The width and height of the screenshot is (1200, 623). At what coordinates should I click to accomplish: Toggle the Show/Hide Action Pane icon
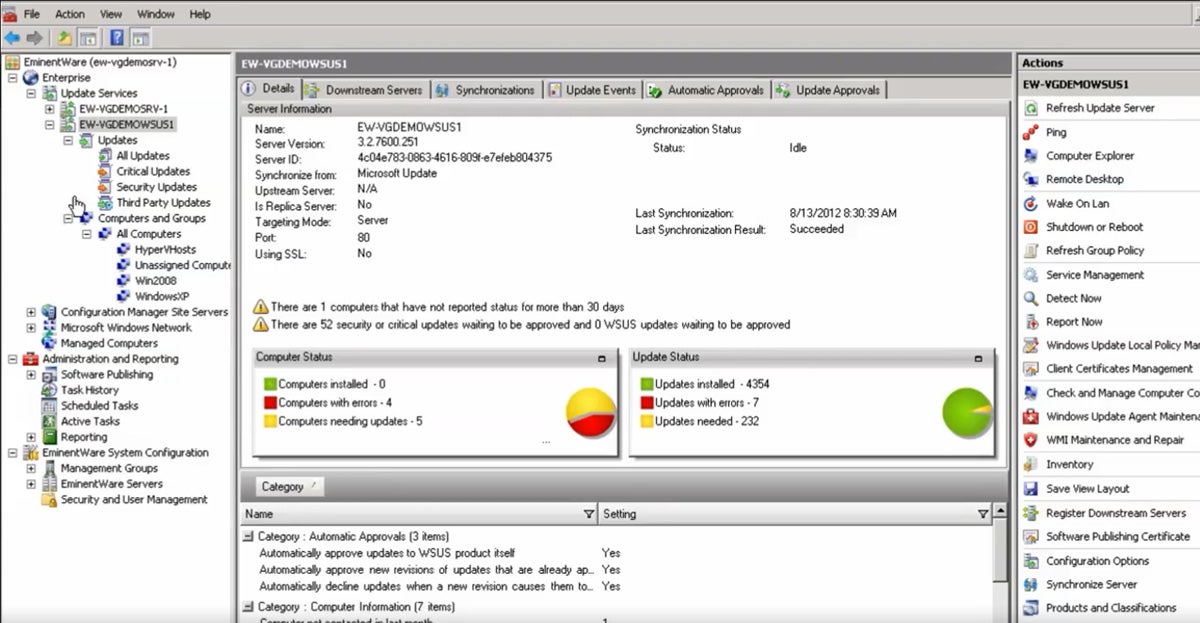pos(141,38)
